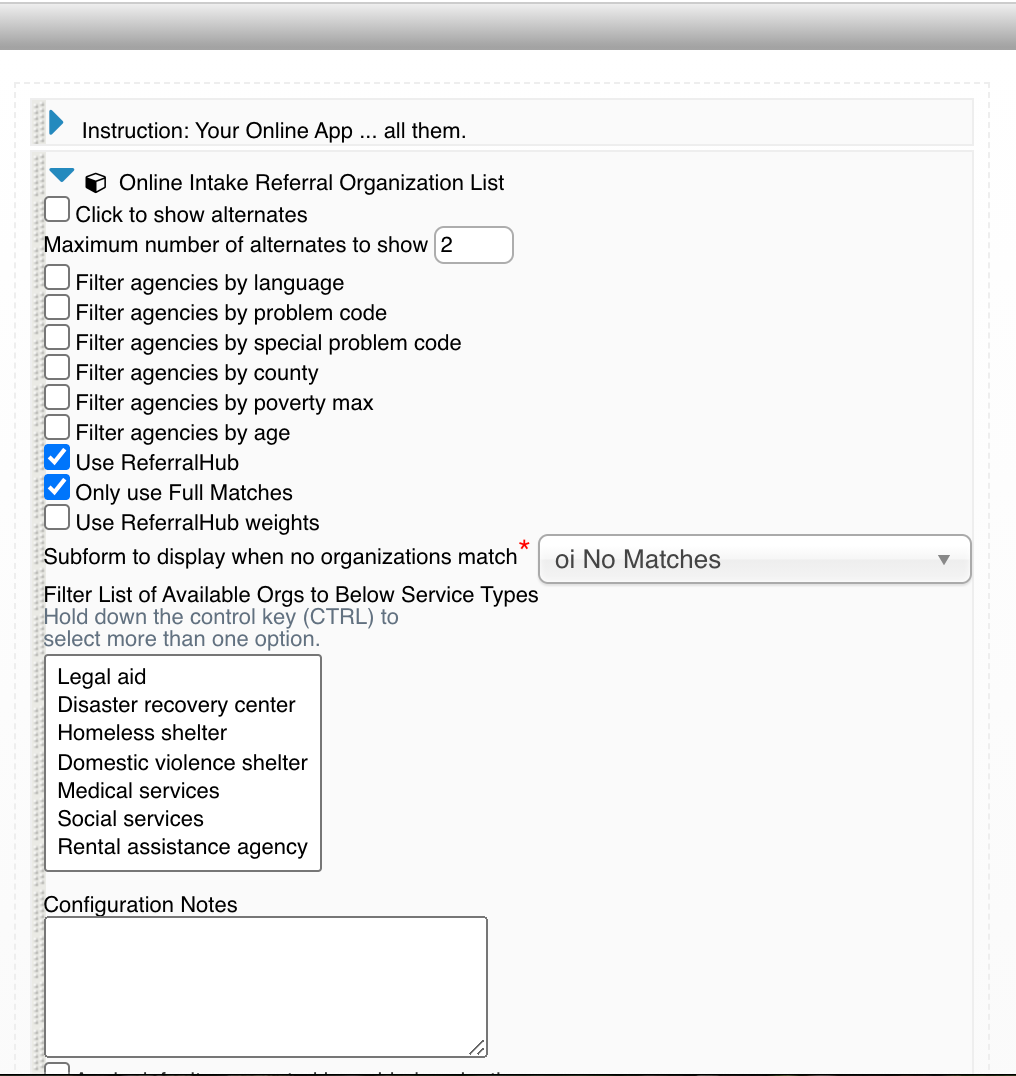Select "Homeless shelter" service type
This screenshot has height=1076, width=1016.
click(x=141, y=732)
